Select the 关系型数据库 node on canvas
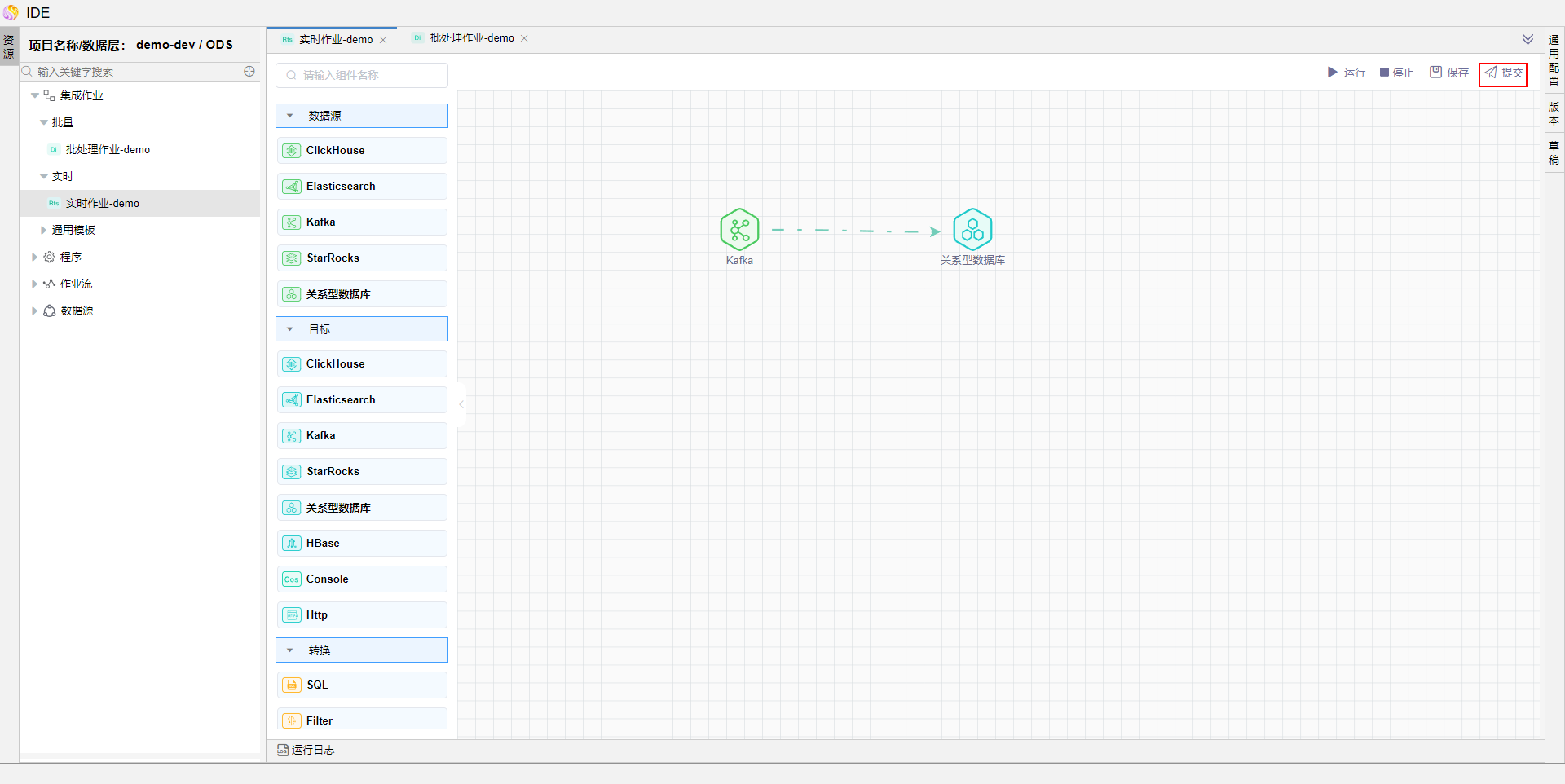The image size is (1565, 784). pos(972,230)
